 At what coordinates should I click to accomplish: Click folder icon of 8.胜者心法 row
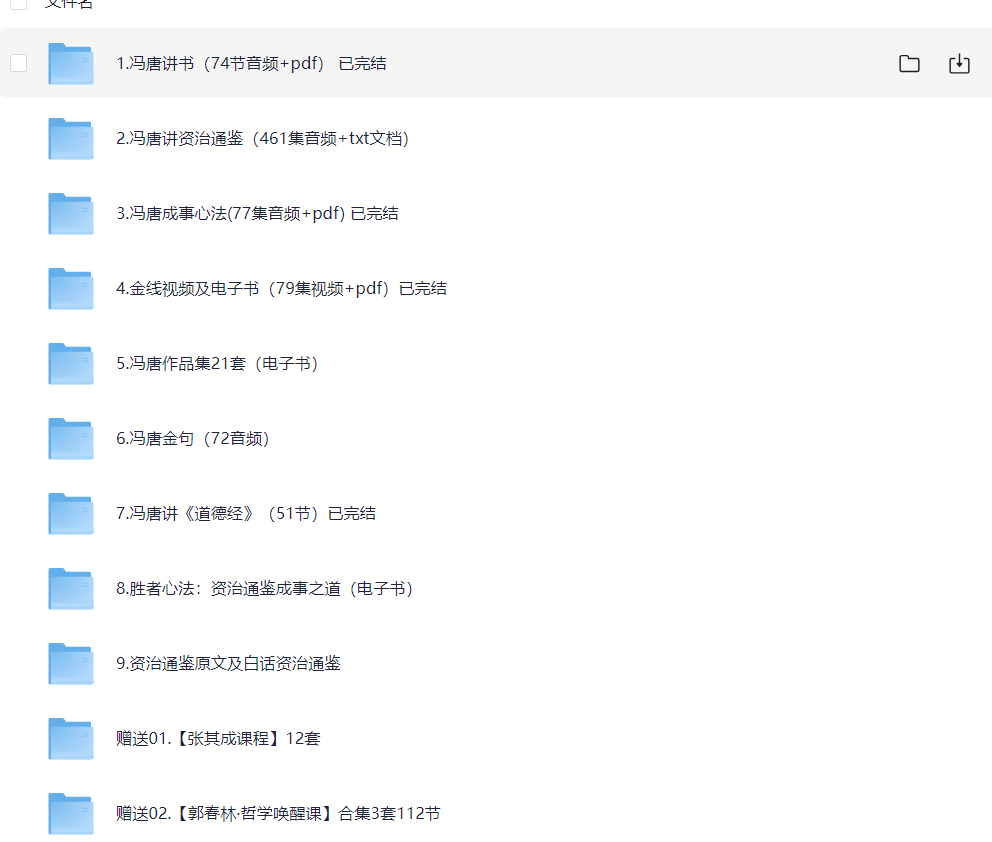(x=71, y=589)
